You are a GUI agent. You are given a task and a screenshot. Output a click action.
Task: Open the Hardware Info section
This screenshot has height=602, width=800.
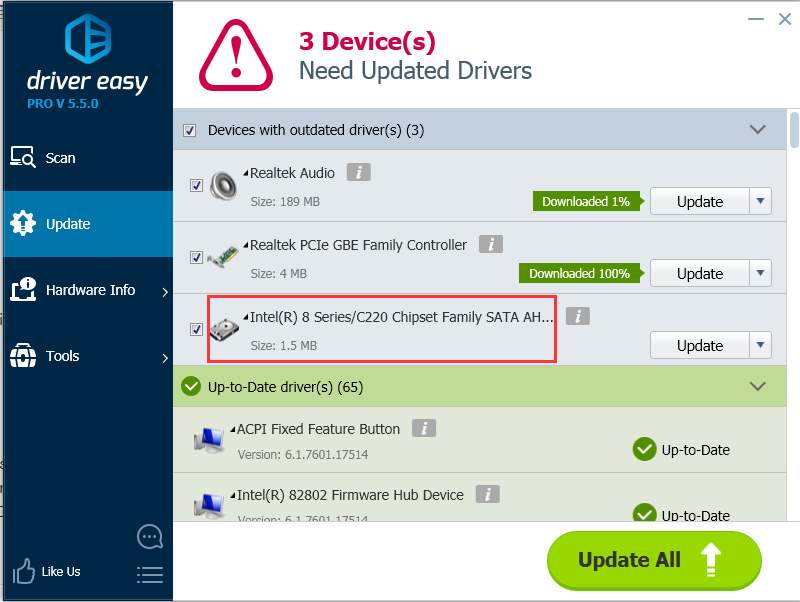point(88,290)
